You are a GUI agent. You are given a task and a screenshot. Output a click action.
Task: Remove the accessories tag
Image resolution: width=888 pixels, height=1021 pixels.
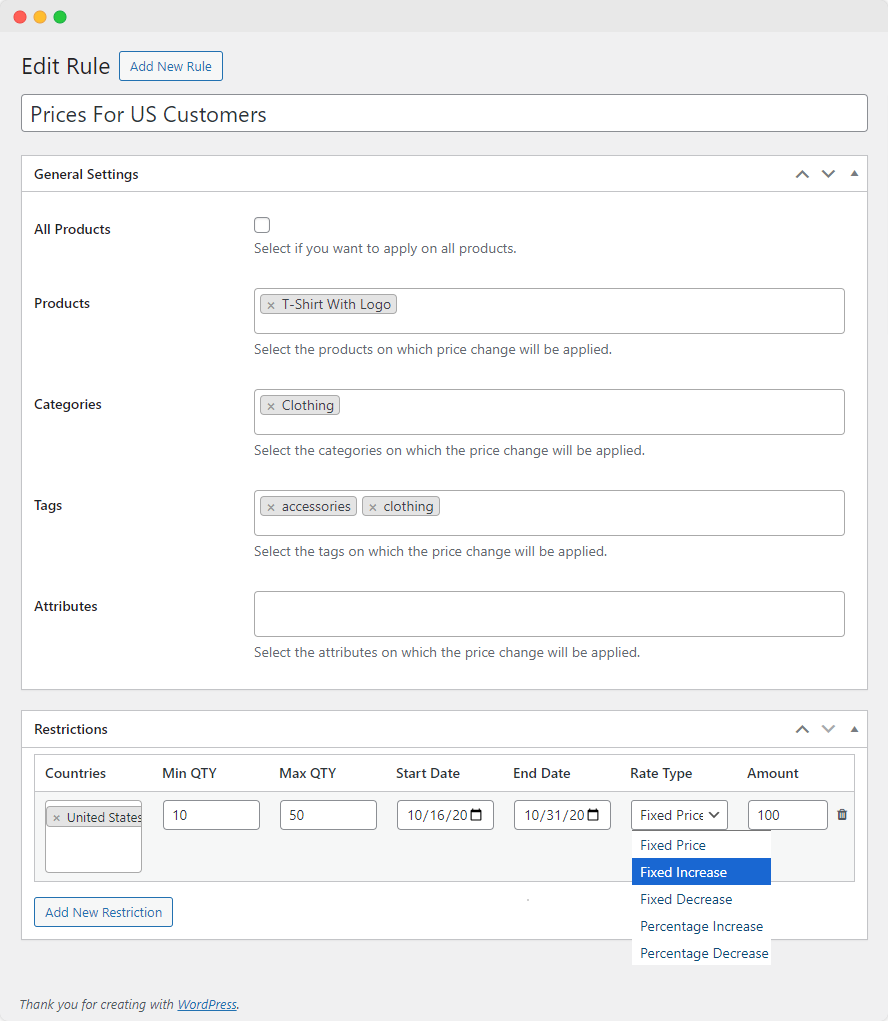[271, 507]
